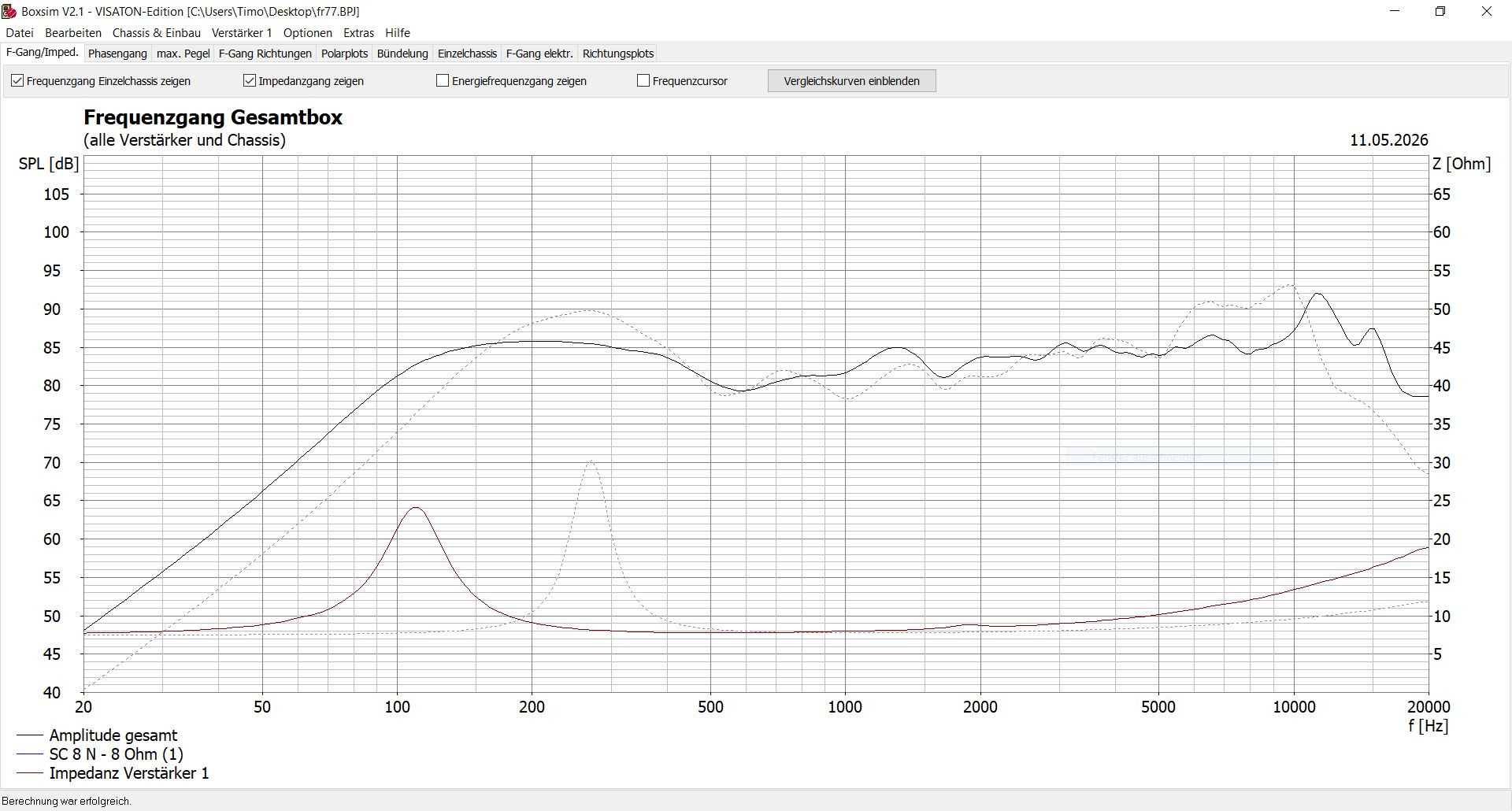Open the Verstärker 1 menu
Image resolution: width=1512 pixels, height=811 pixels.
point(242,33)
